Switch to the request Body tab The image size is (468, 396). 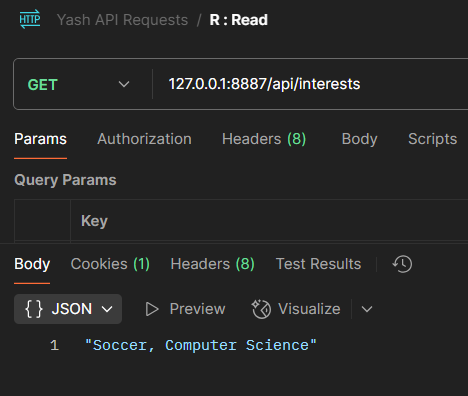coord(359,139)
